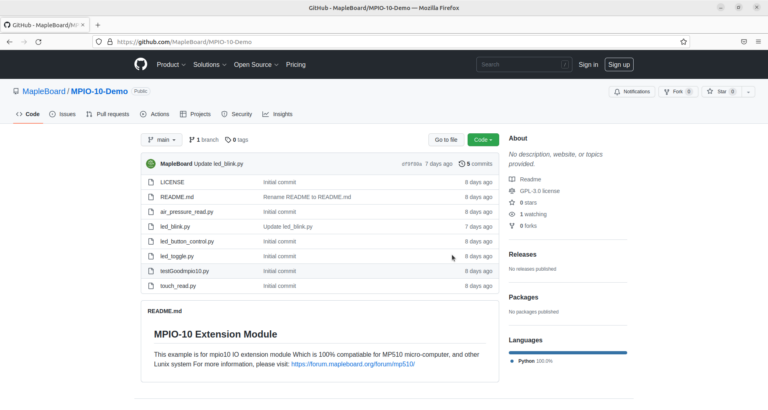Screen dimensions: 768x410
Task: Click the Readme book icon in About
Action: coord(512,179)
